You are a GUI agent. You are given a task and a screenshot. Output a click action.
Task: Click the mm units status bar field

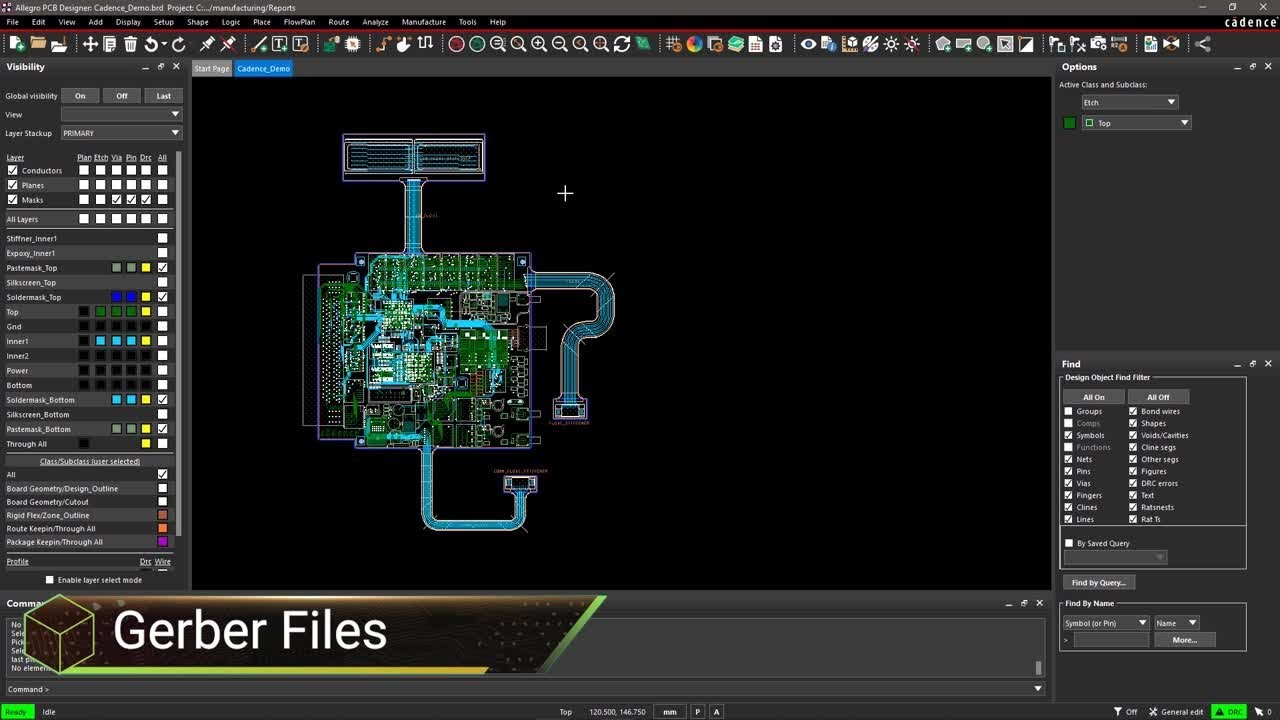point(670,712)
